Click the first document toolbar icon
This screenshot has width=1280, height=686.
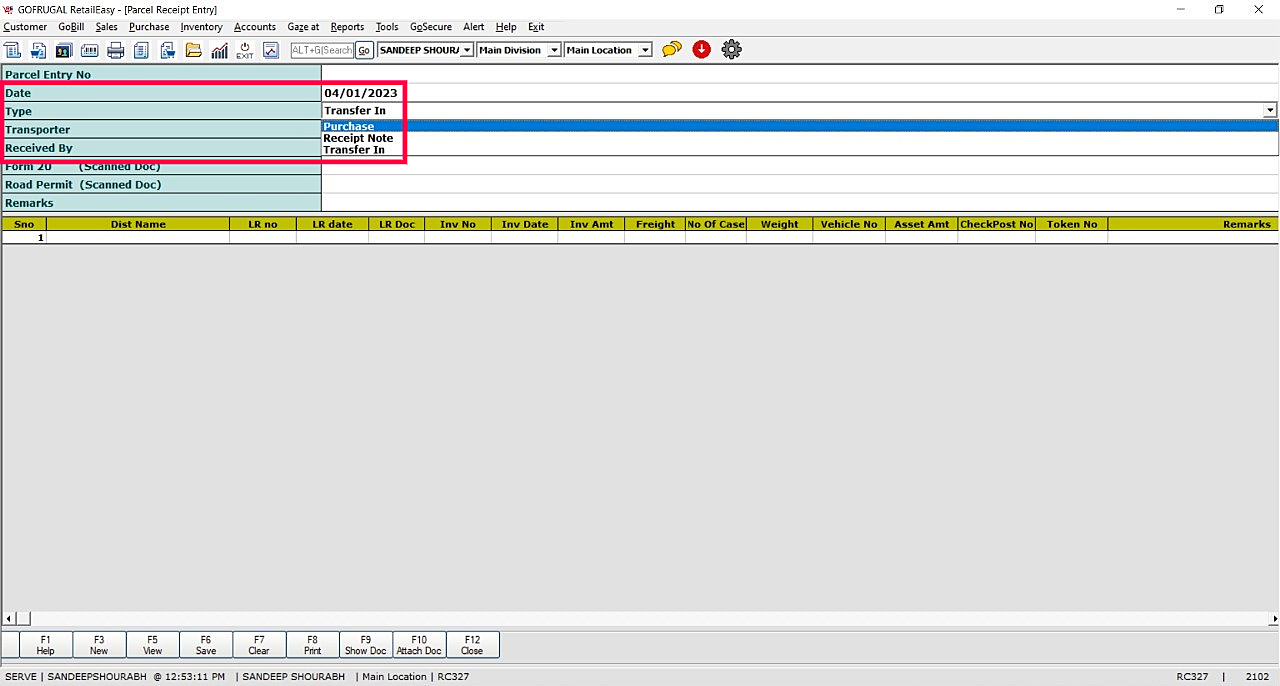click(12, 50)
